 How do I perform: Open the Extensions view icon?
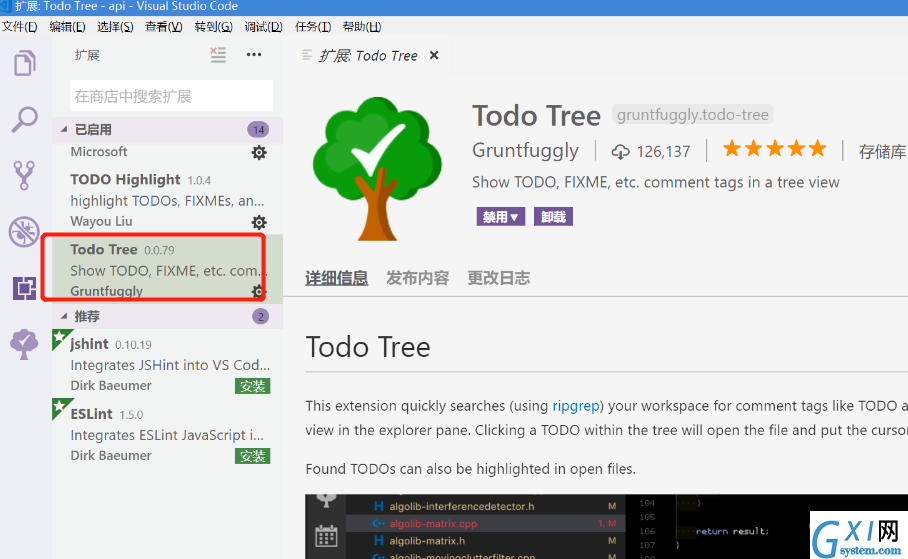(24, 288)
